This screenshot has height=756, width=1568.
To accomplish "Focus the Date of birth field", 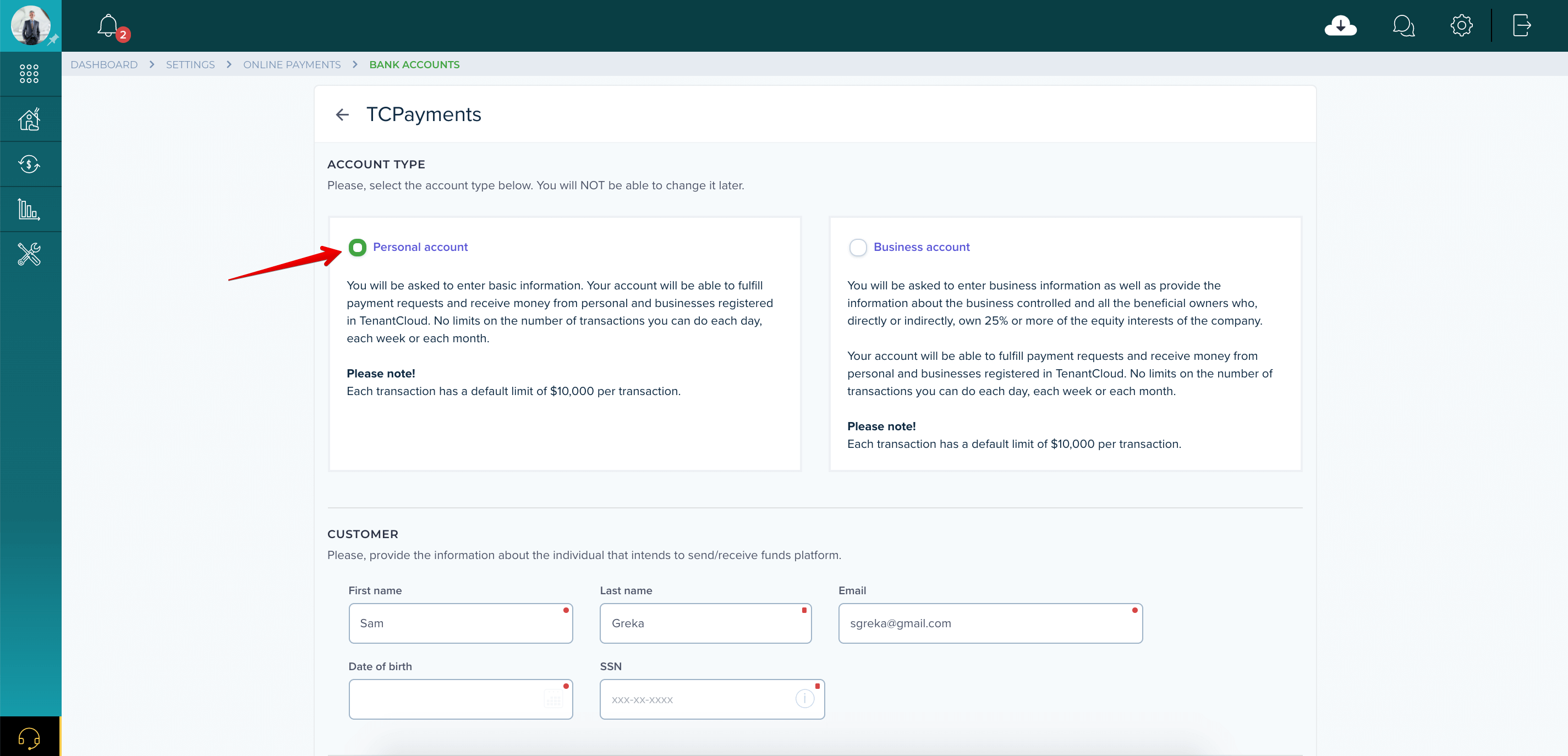I will coord(461,699).
